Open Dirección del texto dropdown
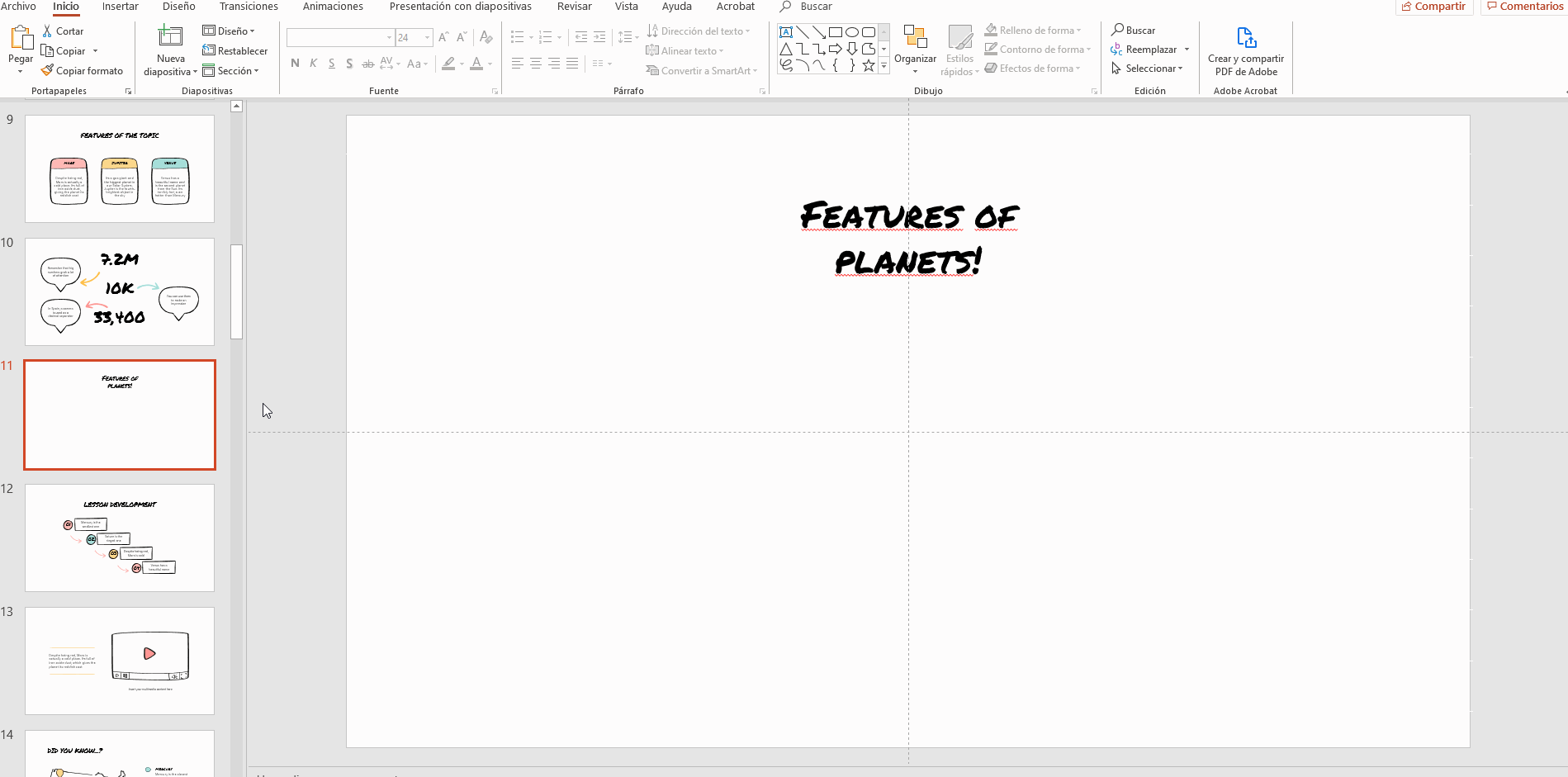Image resolution: width=1568 pixels, height=777 pixels. pos(699,31)
